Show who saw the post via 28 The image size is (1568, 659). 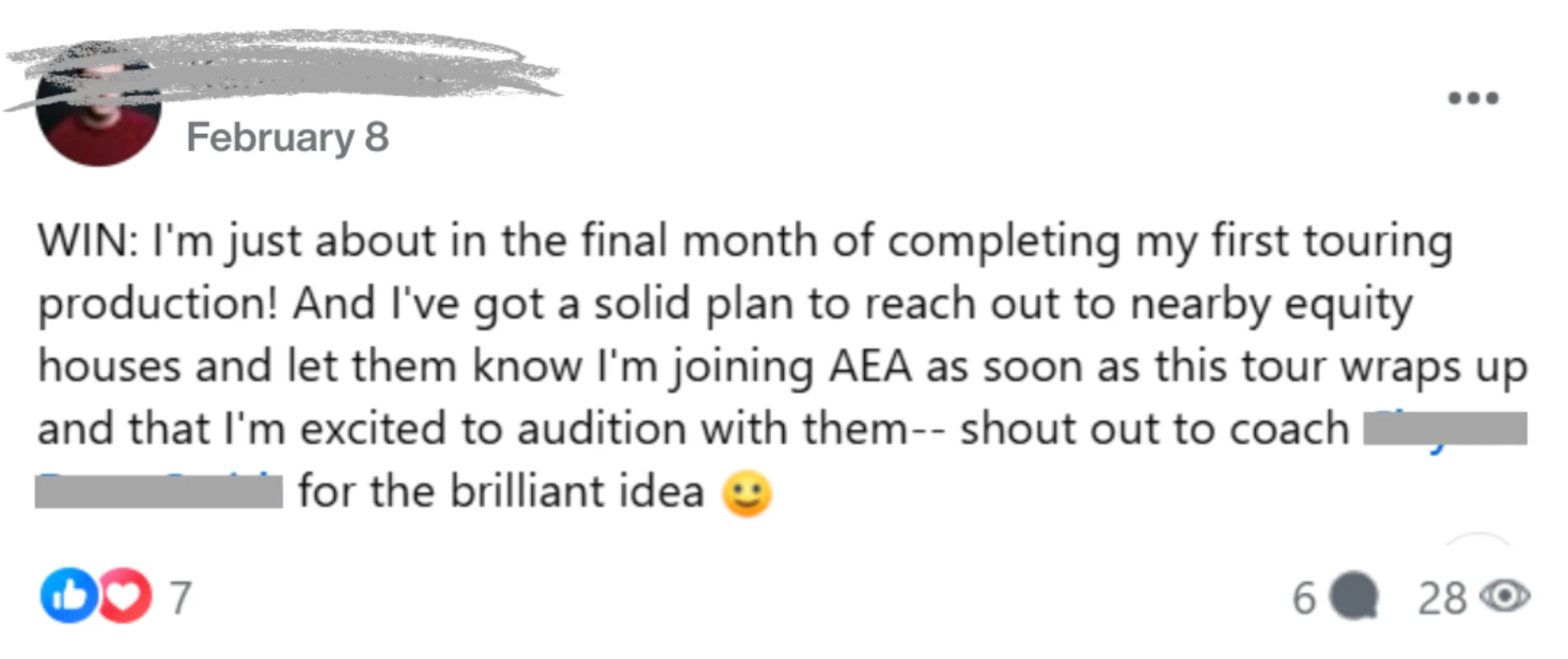click(x=1442, y=599)
